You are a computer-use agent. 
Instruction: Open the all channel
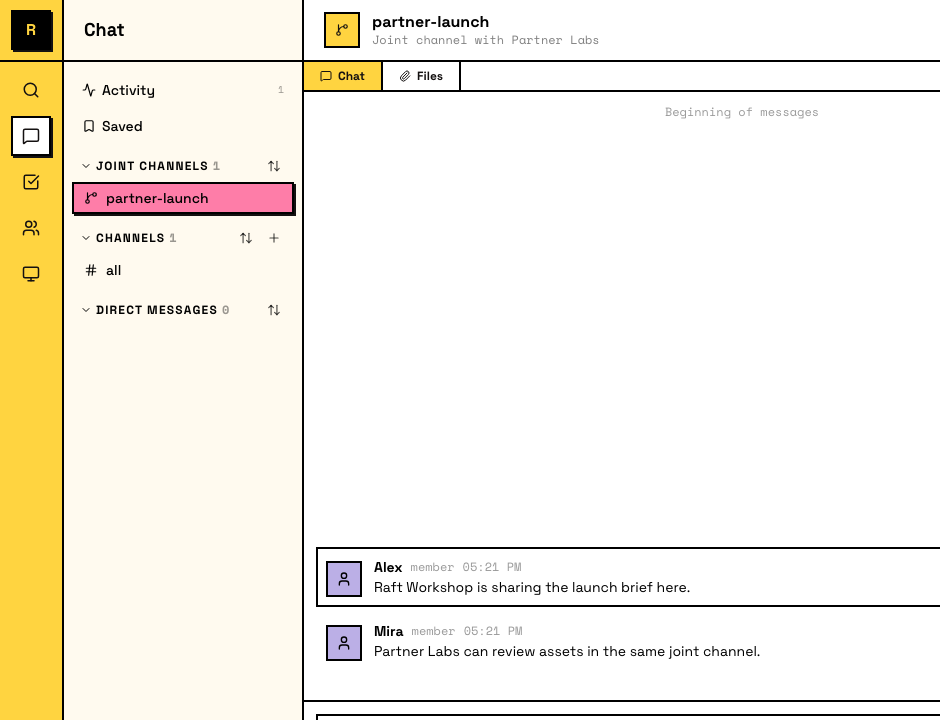pyautogui.click(x=183, y=270)
